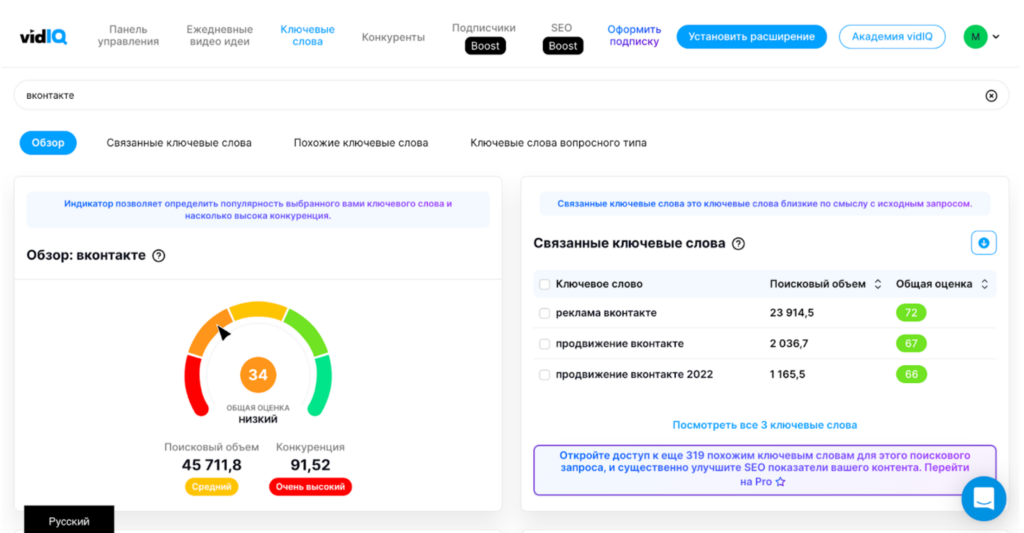Sort by Общая оценка column arrows
Image resolution: width=1024 pixels, height=533 pixels.
coord(984,284)
